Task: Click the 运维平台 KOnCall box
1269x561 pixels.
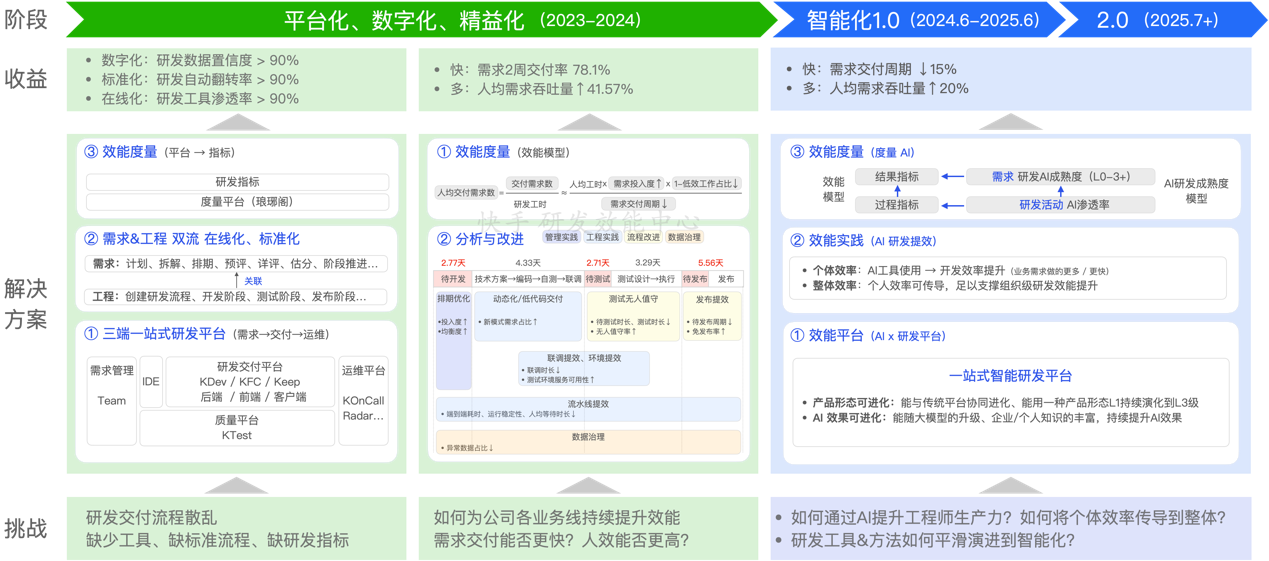Action: pos(363,400)
